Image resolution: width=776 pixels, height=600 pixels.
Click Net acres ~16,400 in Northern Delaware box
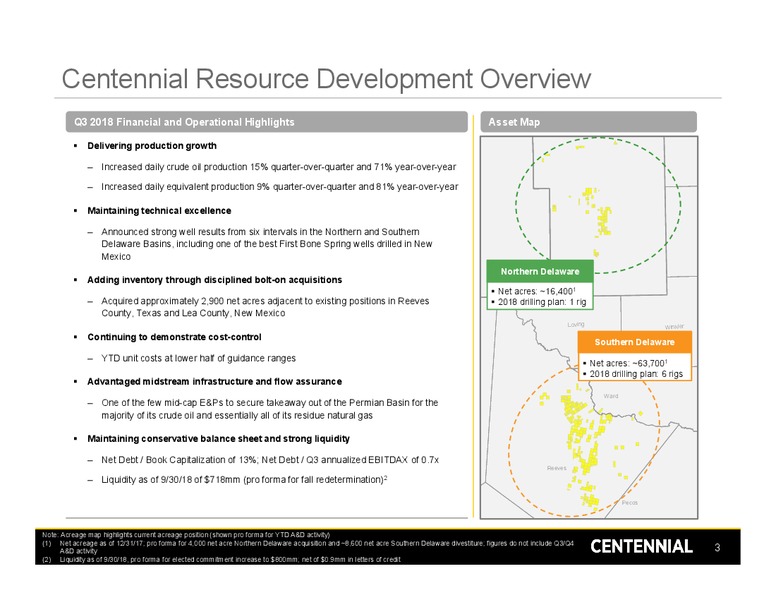coord(536,291)
